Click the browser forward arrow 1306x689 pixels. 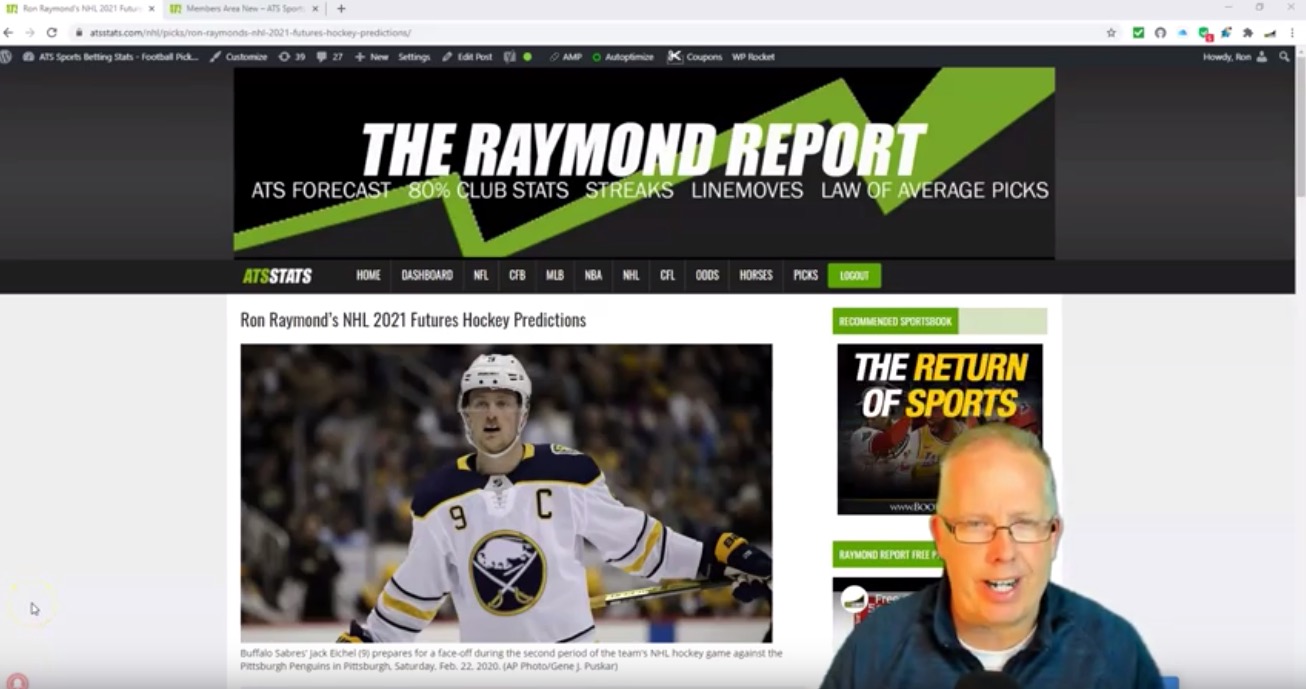[x=30, y=32]
